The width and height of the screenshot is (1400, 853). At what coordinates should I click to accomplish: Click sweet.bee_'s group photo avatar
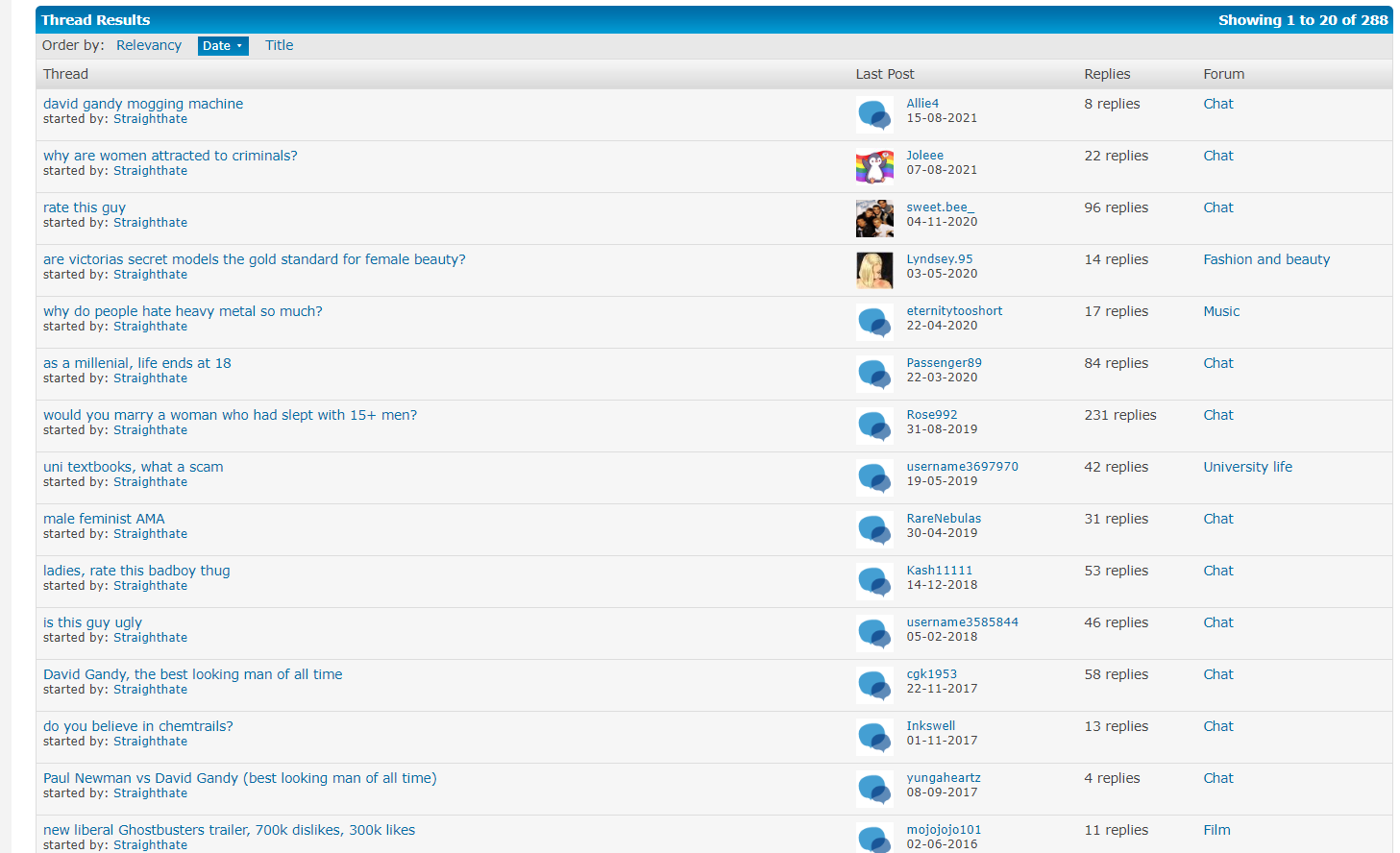874,219
